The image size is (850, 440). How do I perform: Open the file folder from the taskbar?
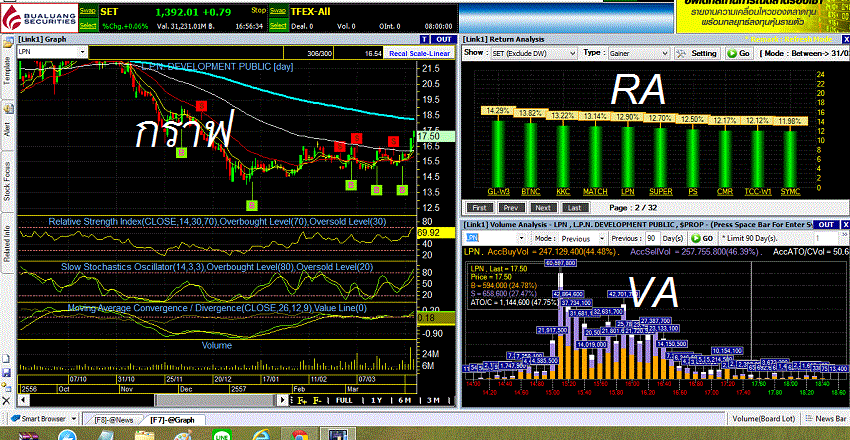click(144, 435)
